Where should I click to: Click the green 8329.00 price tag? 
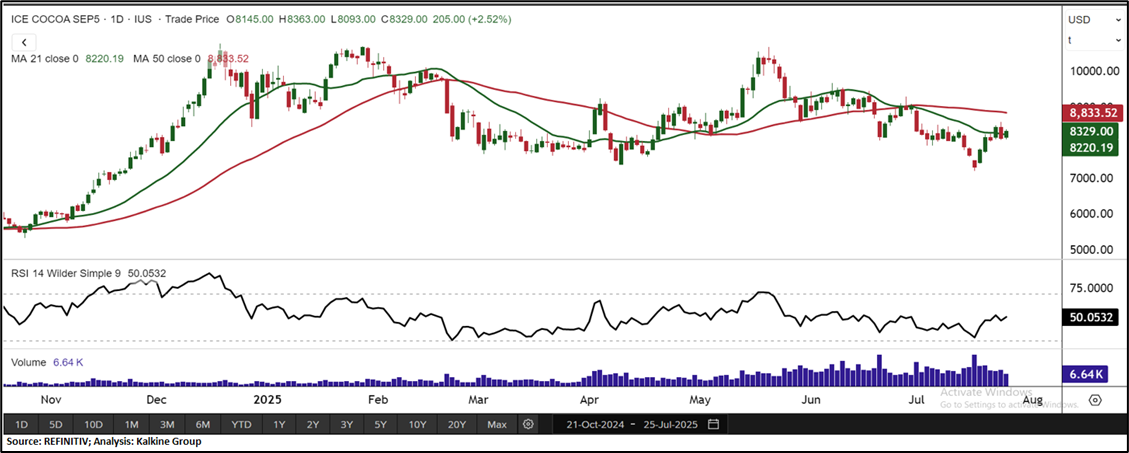[1092, 131]
